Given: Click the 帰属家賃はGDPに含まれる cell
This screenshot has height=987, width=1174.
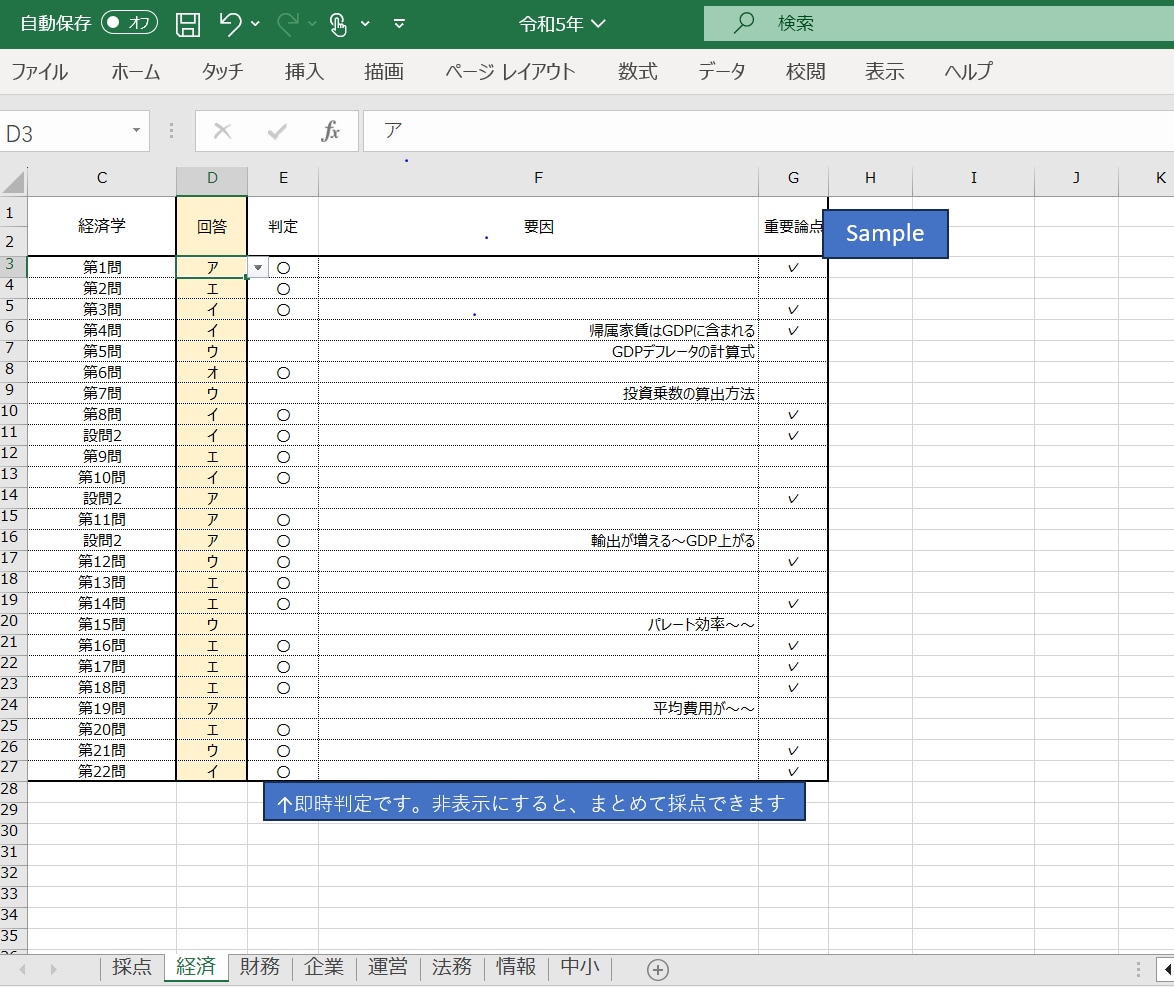Looking at the screenshot, I should click(x=538, y=330).
